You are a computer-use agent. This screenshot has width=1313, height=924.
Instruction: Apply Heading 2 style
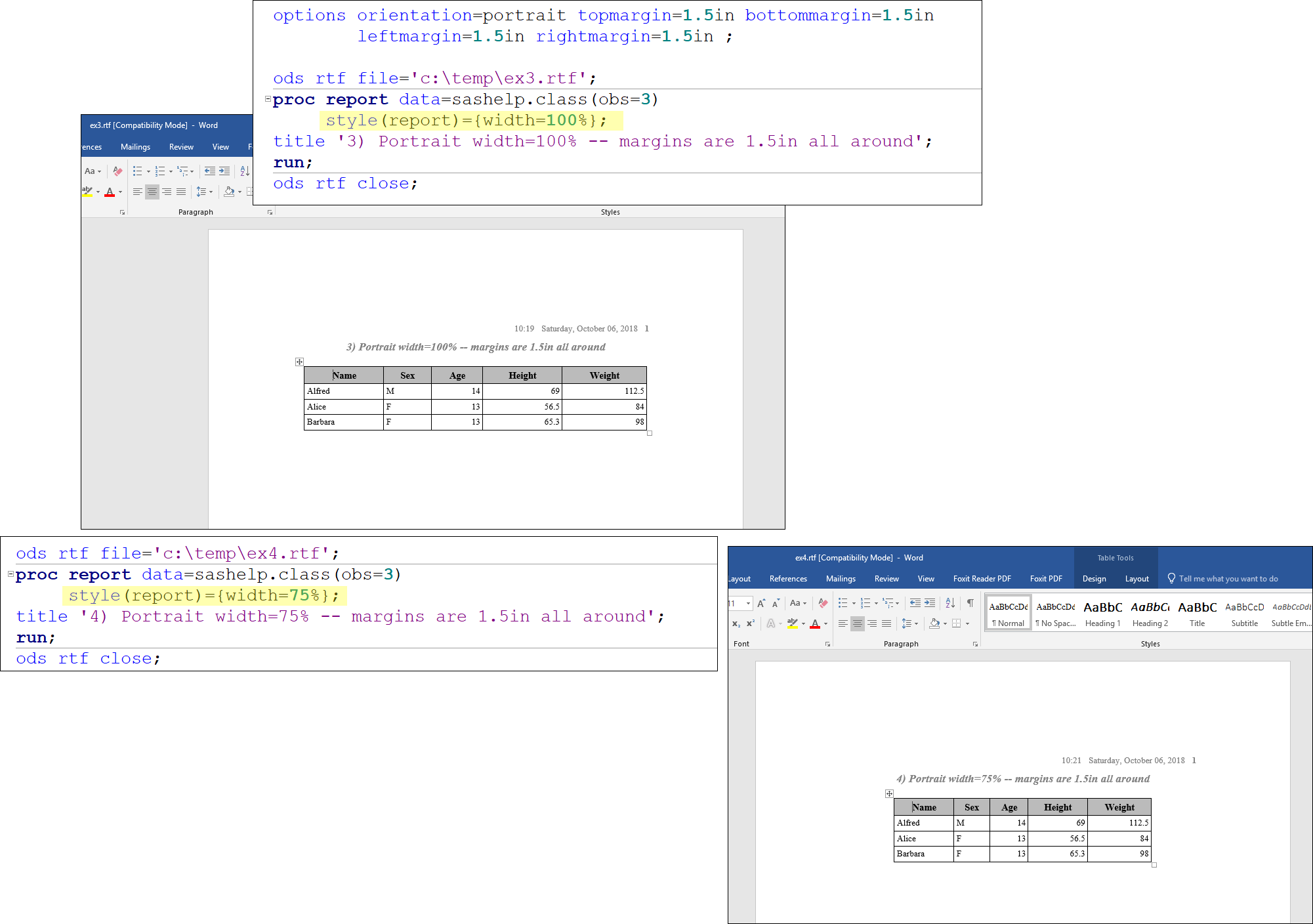(1150, 613)
